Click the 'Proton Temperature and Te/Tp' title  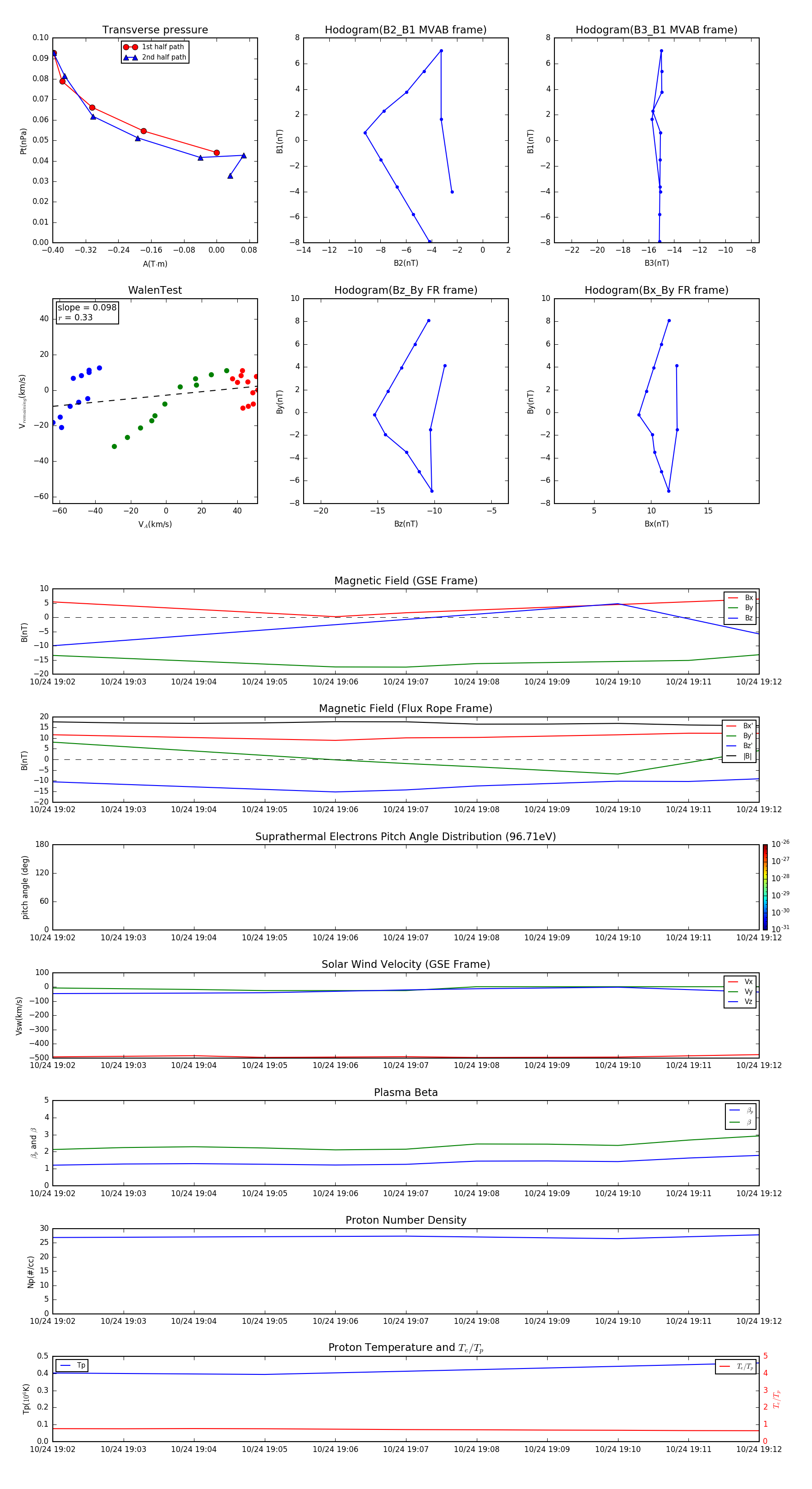tap(406, 1347)
